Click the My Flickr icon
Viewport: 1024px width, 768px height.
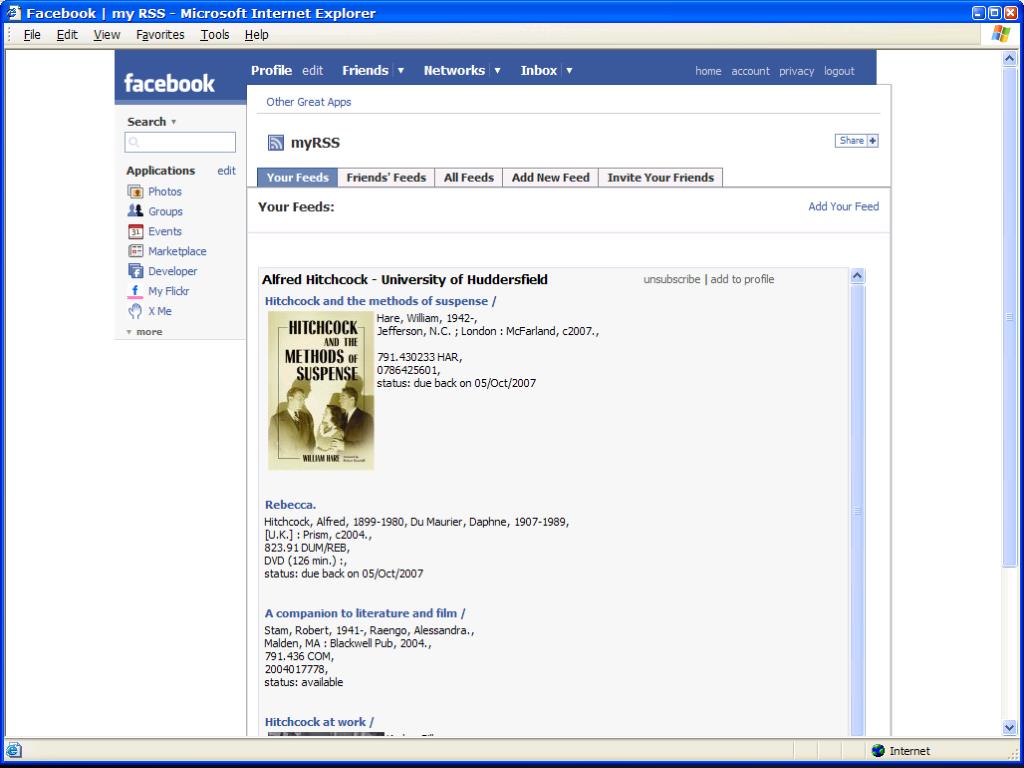135,291
